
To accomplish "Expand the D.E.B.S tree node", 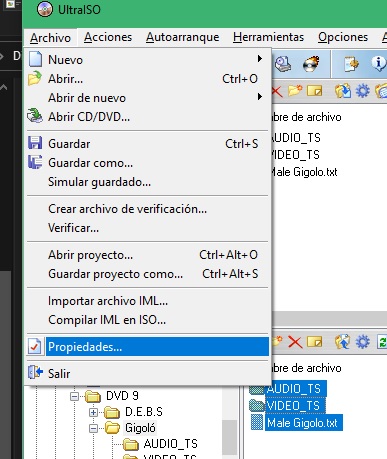I will (94, 412).
